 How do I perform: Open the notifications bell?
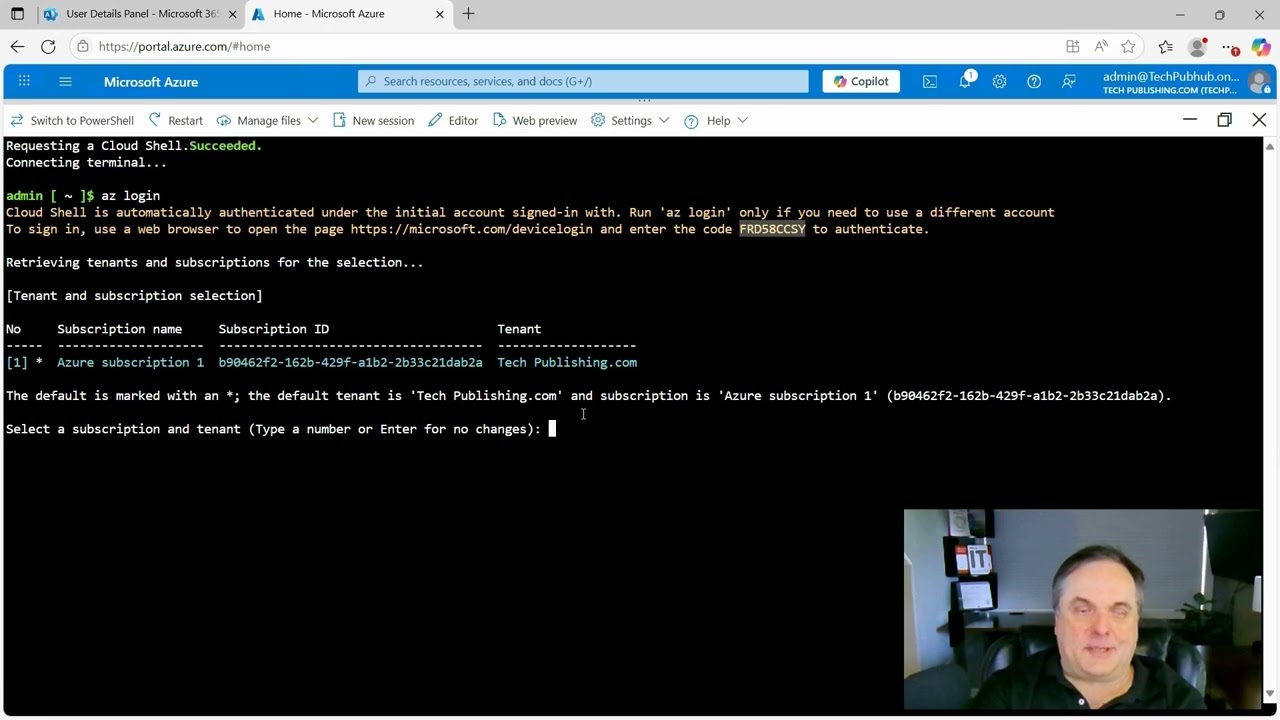[x=965, y=81]
